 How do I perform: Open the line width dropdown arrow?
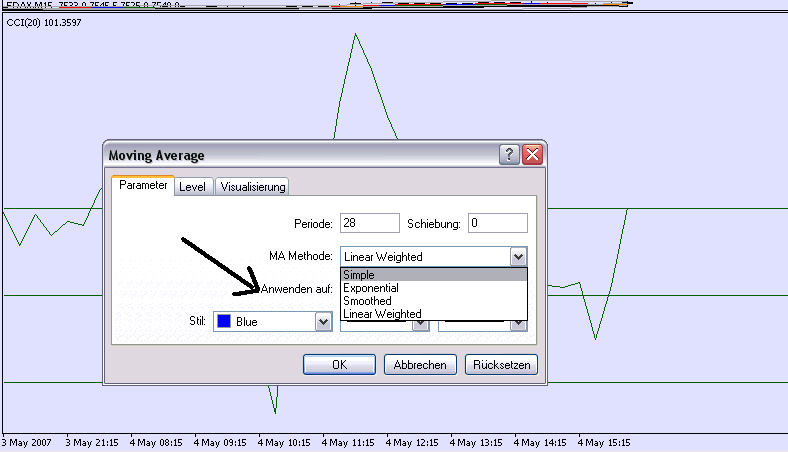tap(518, 326)
